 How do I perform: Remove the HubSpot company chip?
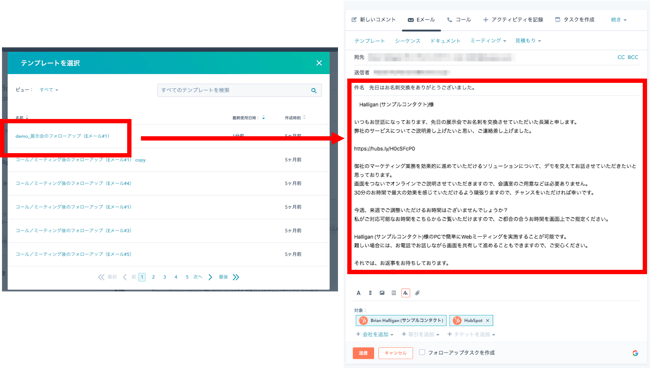click(x=488, y=320)
